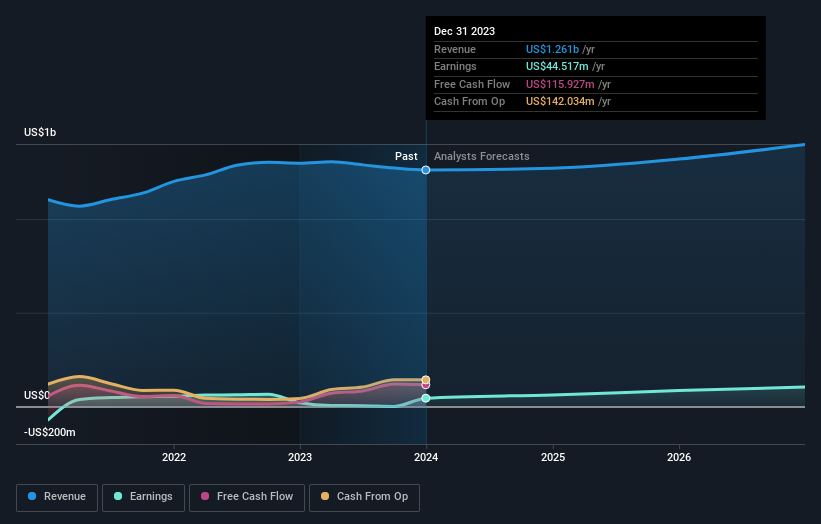Click the teal Earnings data point marker
The height and width of the screenshot is (524, 821).
click(x=426, y=398)
